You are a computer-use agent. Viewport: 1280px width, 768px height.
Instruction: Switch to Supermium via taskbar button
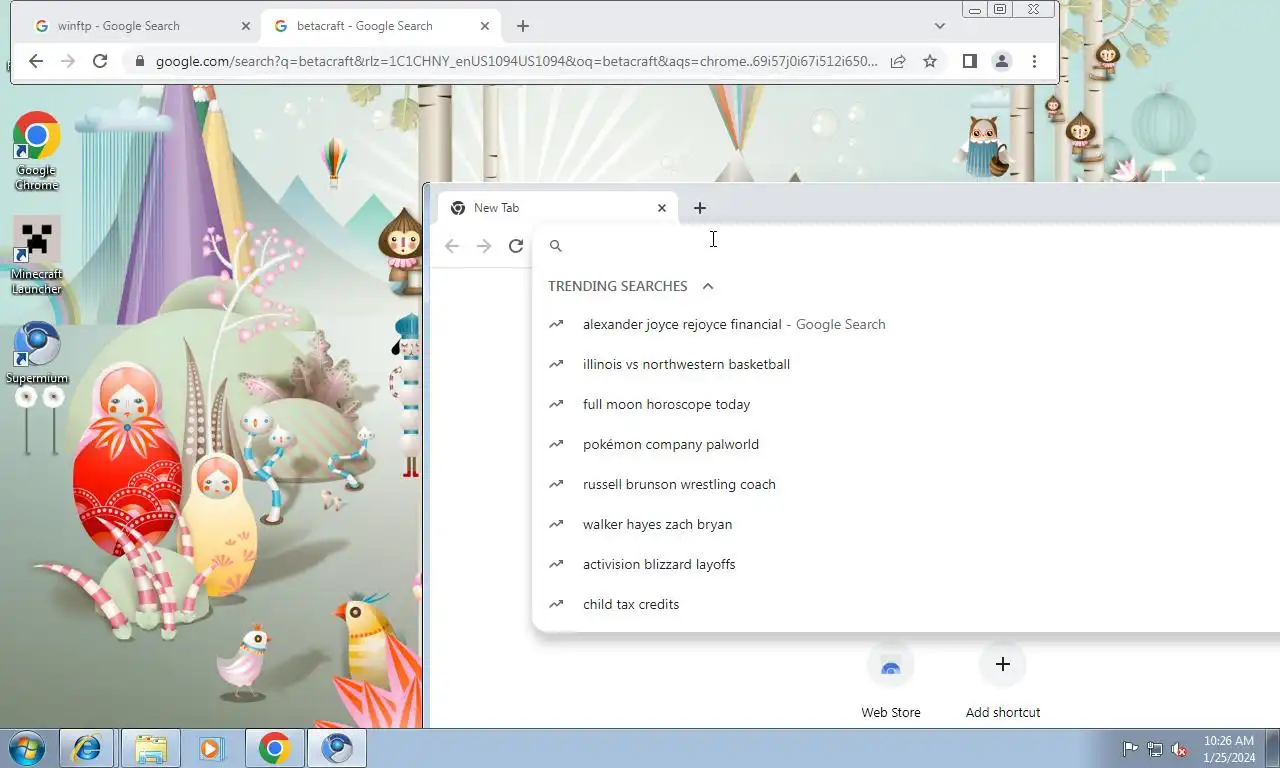[x=337, y=748]
